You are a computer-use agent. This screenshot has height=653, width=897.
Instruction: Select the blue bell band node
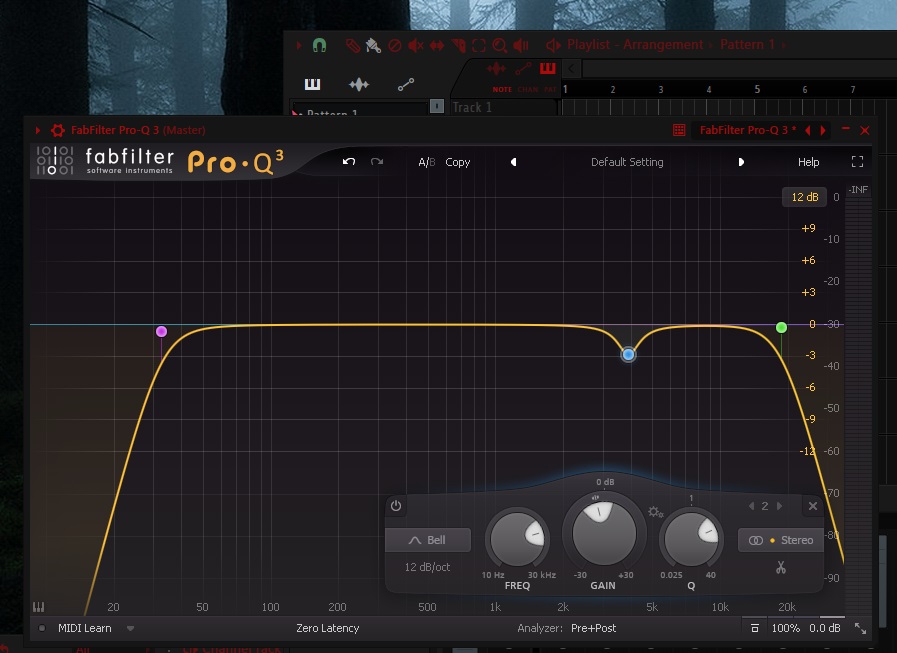coord(628,355)
